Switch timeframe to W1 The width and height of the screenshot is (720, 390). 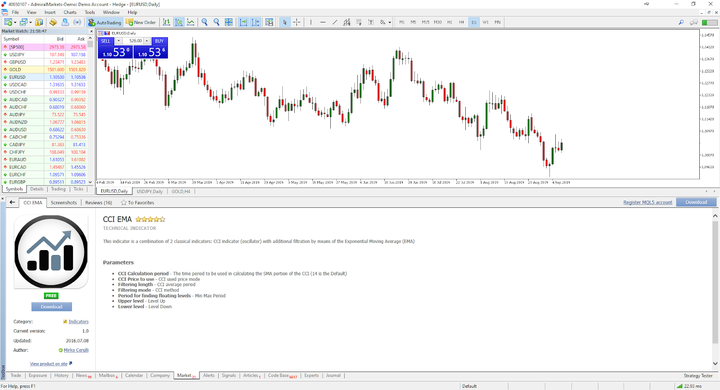pyautogui.click(x=485, y=22)
